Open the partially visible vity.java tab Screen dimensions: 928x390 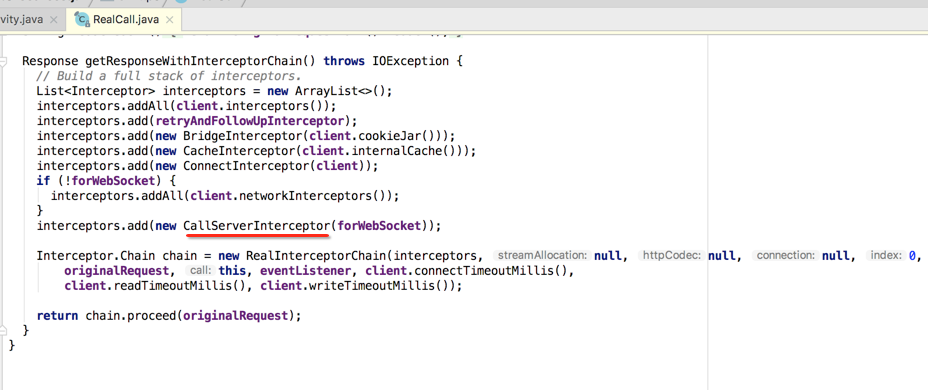[x=21, y=19]
